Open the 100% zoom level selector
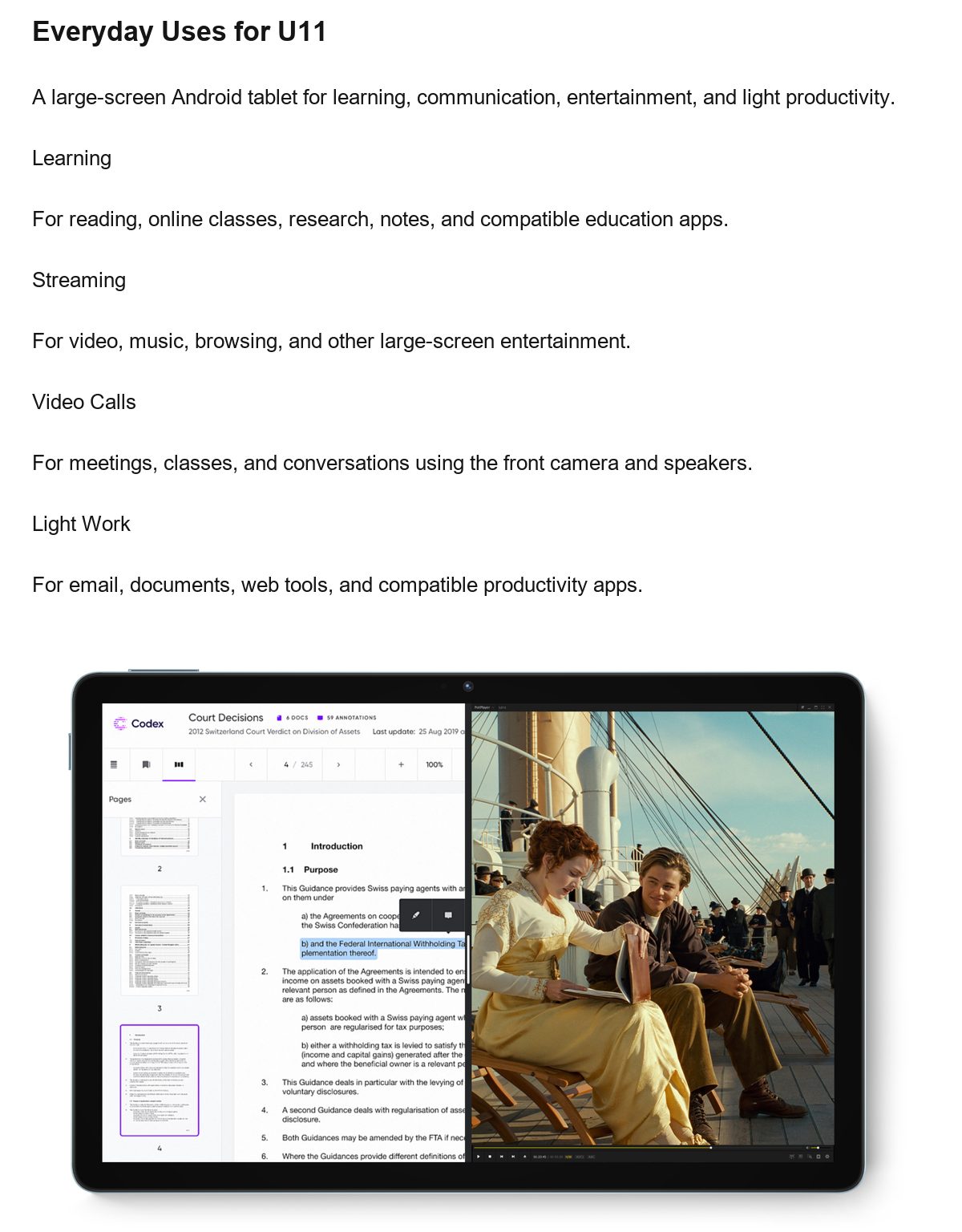Viewport: 962px width, 1232px height. (x=435, y=764)
